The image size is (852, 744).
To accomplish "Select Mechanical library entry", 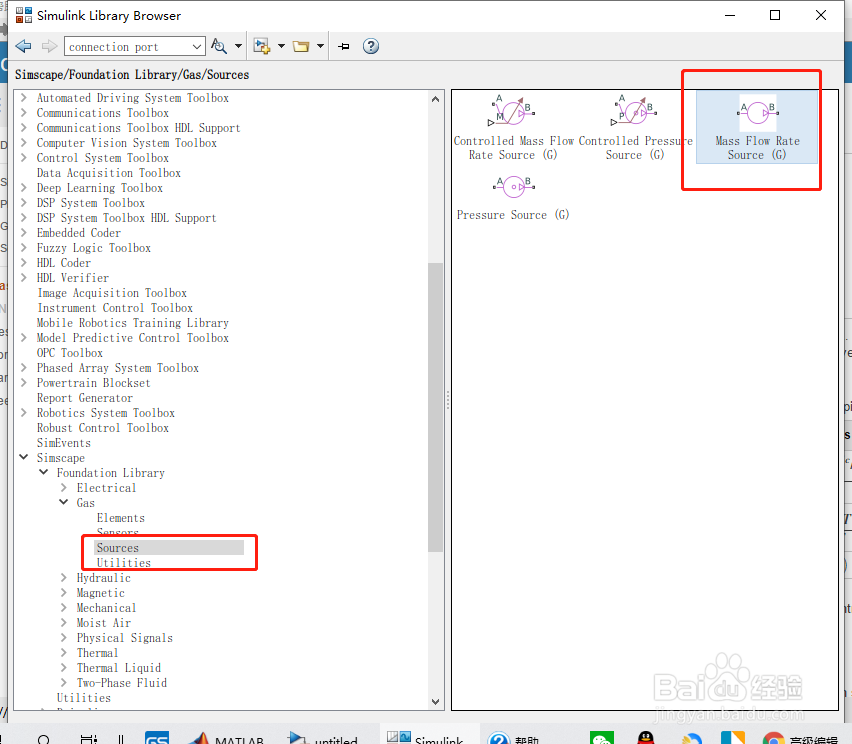I will (x=106, y=608).
